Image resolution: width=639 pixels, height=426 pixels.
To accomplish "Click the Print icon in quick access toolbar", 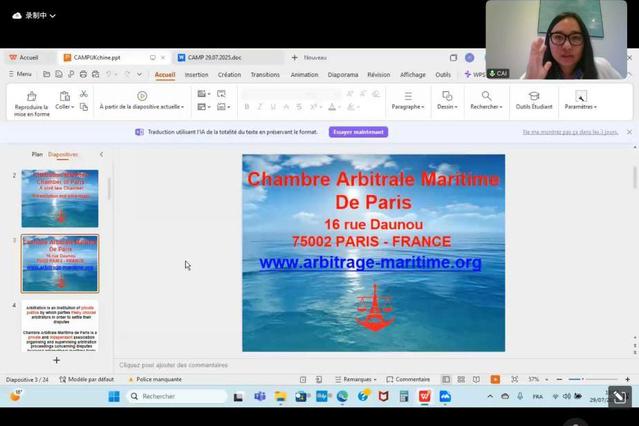I will [x=83, y=74].
